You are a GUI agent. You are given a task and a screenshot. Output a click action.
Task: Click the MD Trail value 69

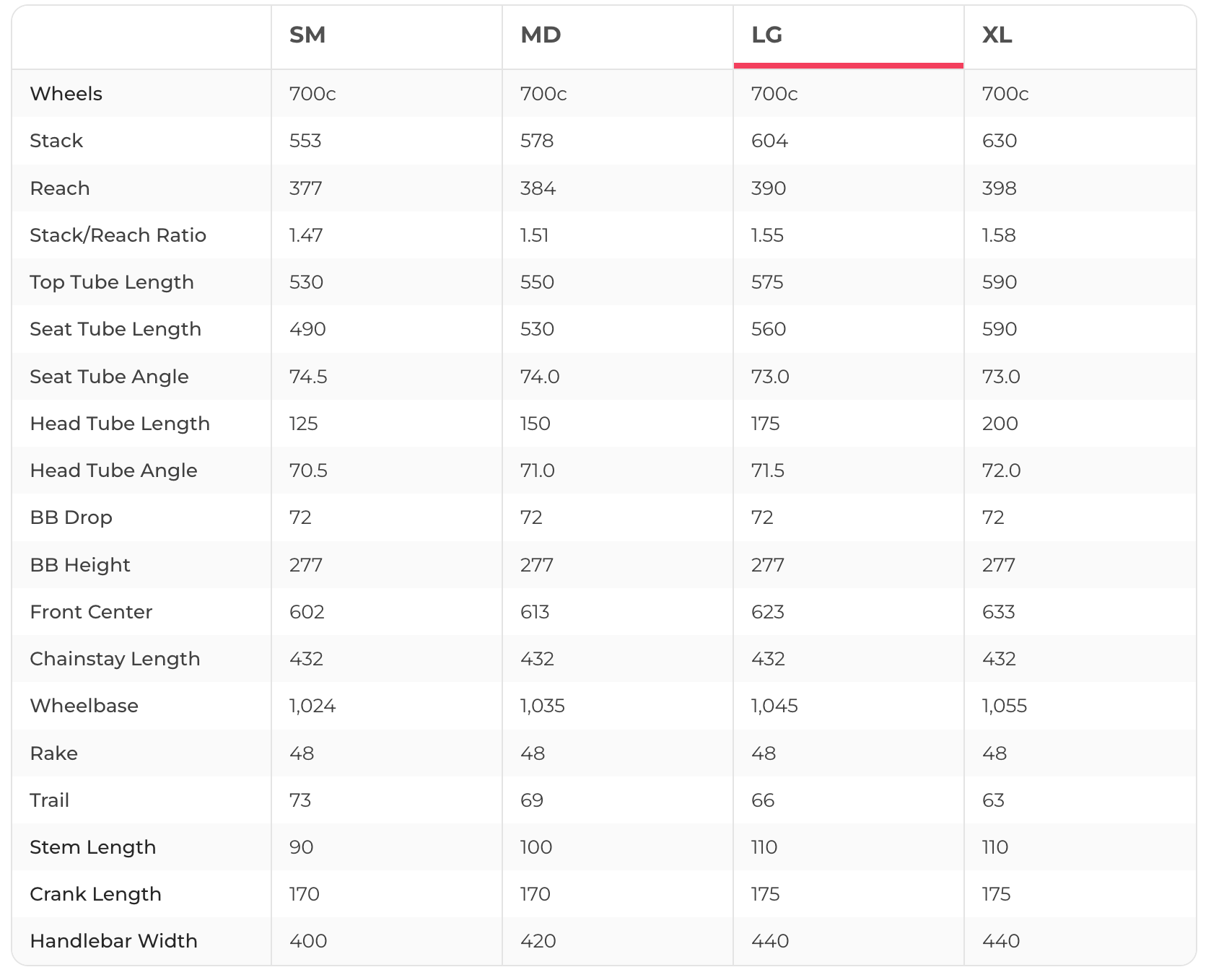coord(532,800)
